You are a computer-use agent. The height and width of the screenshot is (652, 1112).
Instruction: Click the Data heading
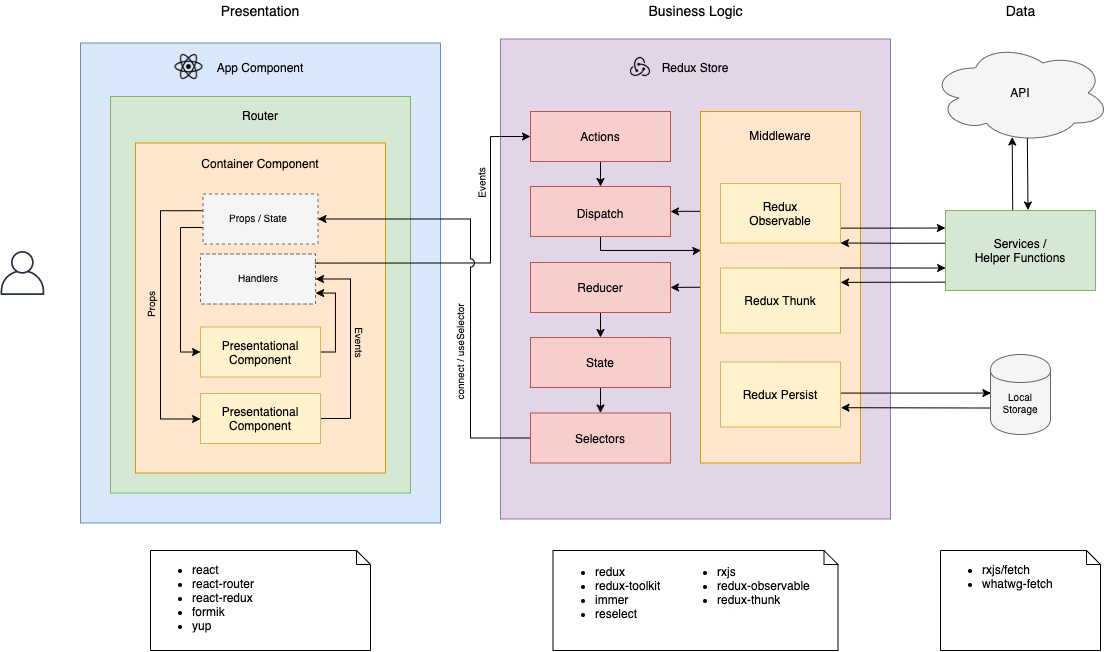1020,11
